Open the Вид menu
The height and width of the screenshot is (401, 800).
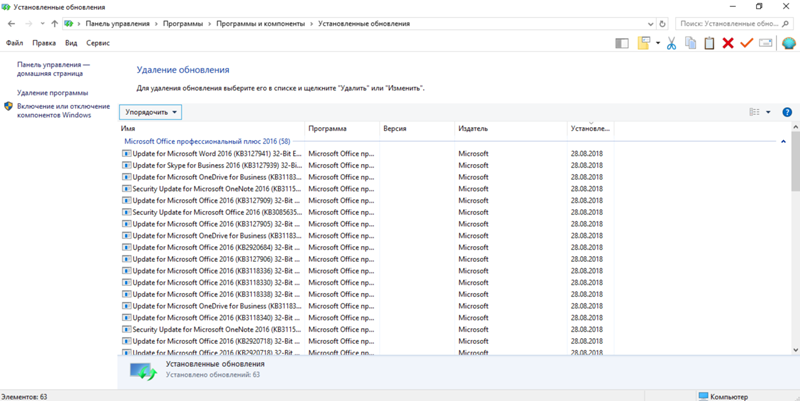click(x=71, y=43)
